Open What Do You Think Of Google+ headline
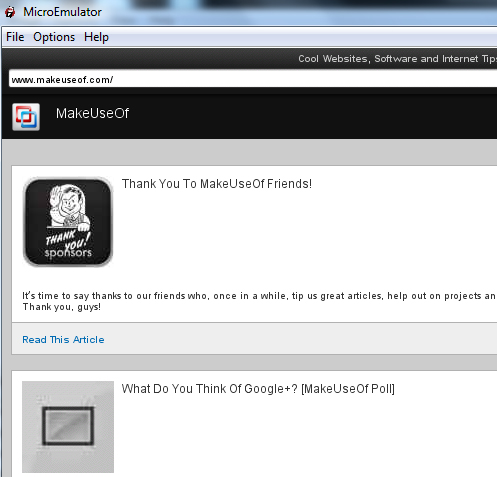497x477 pixels. tap(258, 389)
